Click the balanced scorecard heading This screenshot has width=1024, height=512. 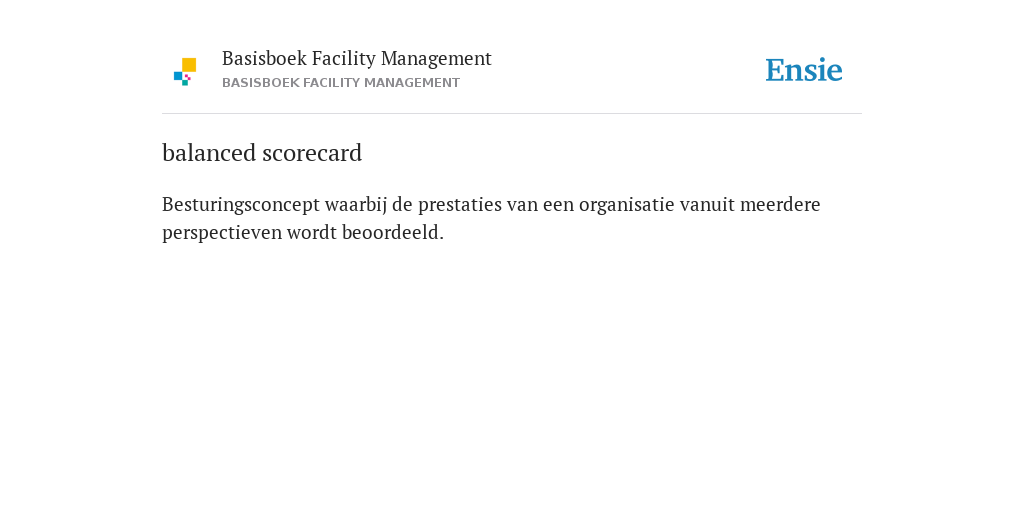(262, 153)
